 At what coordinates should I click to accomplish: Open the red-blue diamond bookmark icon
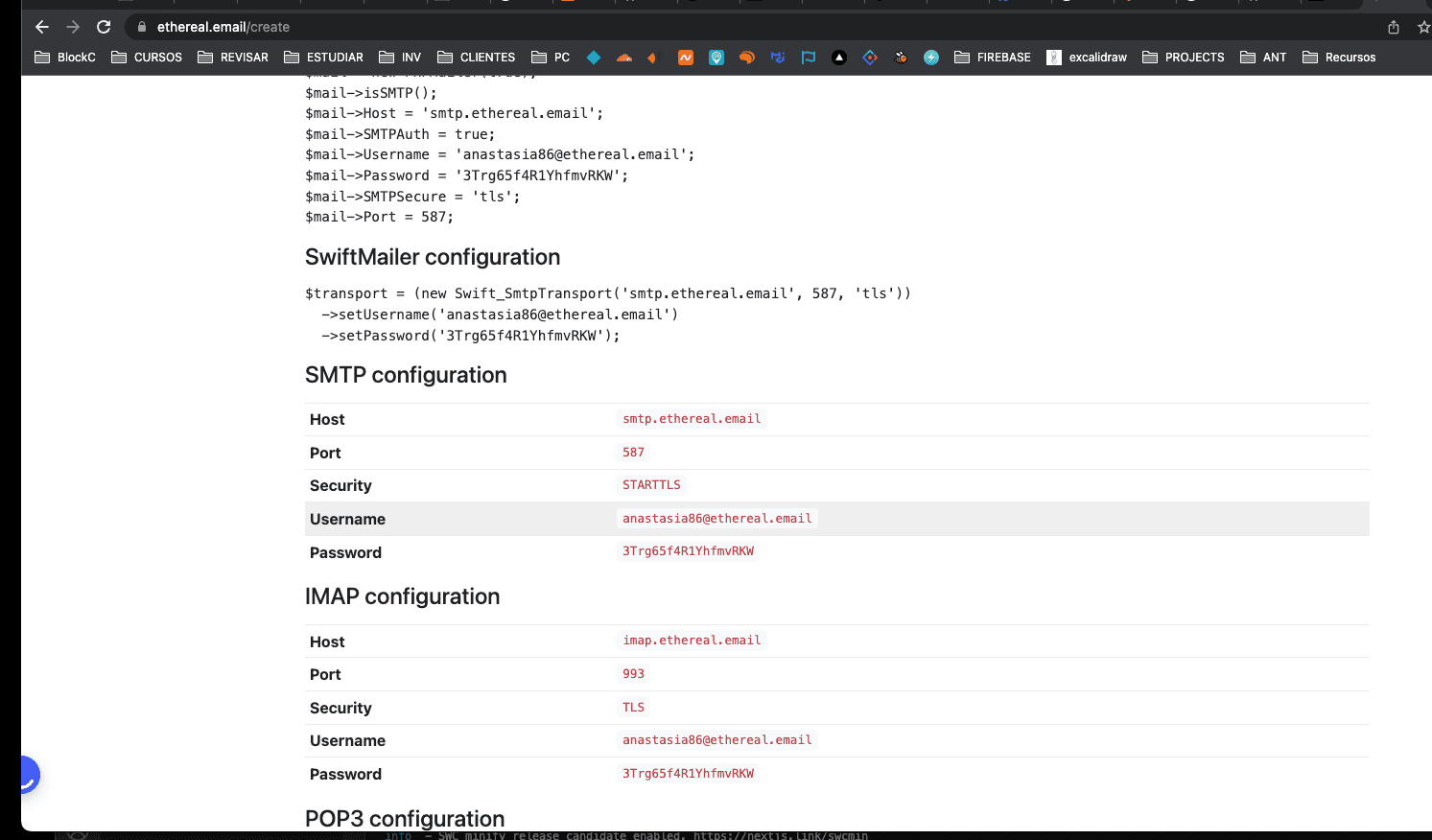click(870, 58)
